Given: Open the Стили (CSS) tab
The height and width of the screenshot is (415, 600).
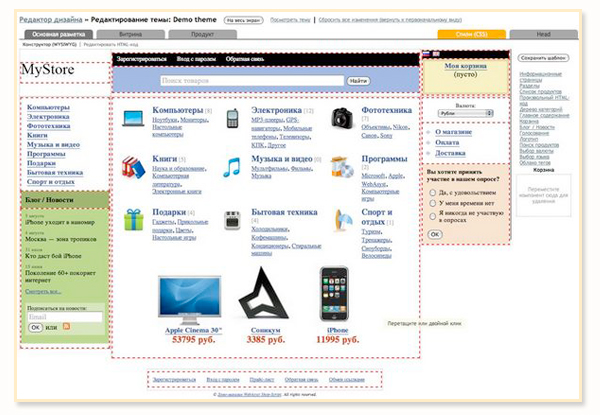Looking at the screenshot, I should point(471,34).
